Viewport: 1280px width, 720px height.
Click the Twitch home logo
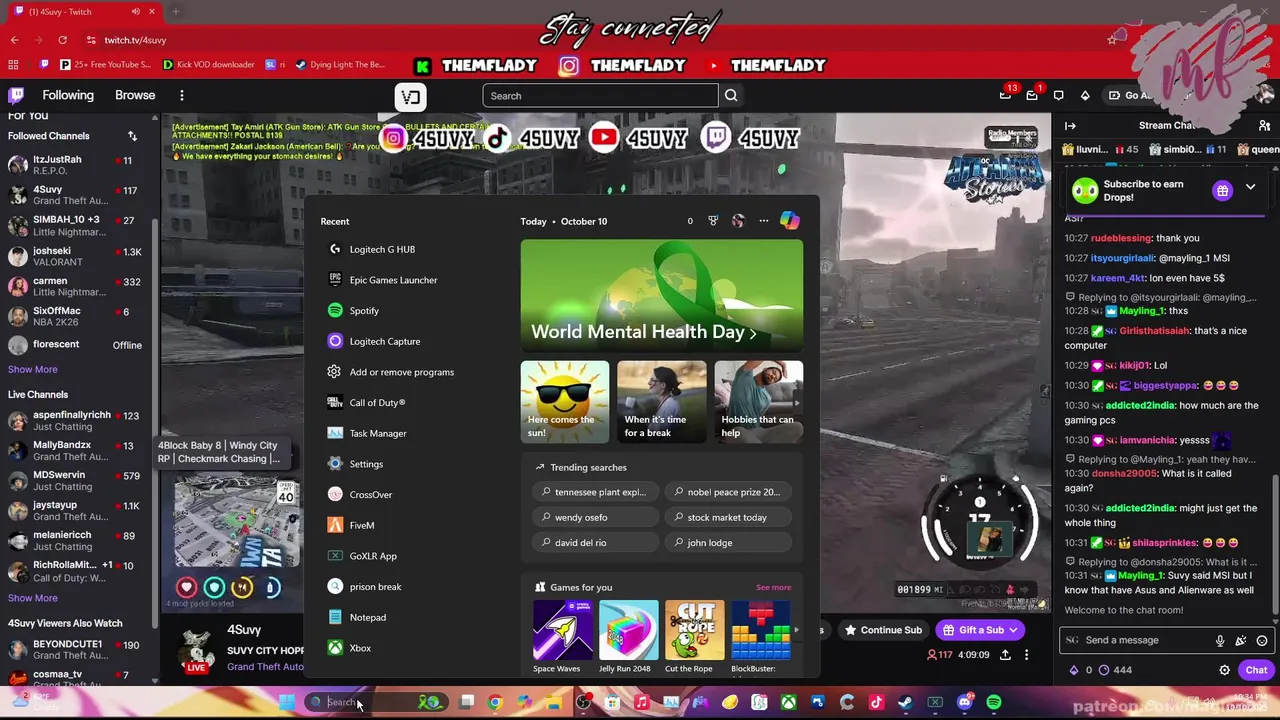[16, 95]
